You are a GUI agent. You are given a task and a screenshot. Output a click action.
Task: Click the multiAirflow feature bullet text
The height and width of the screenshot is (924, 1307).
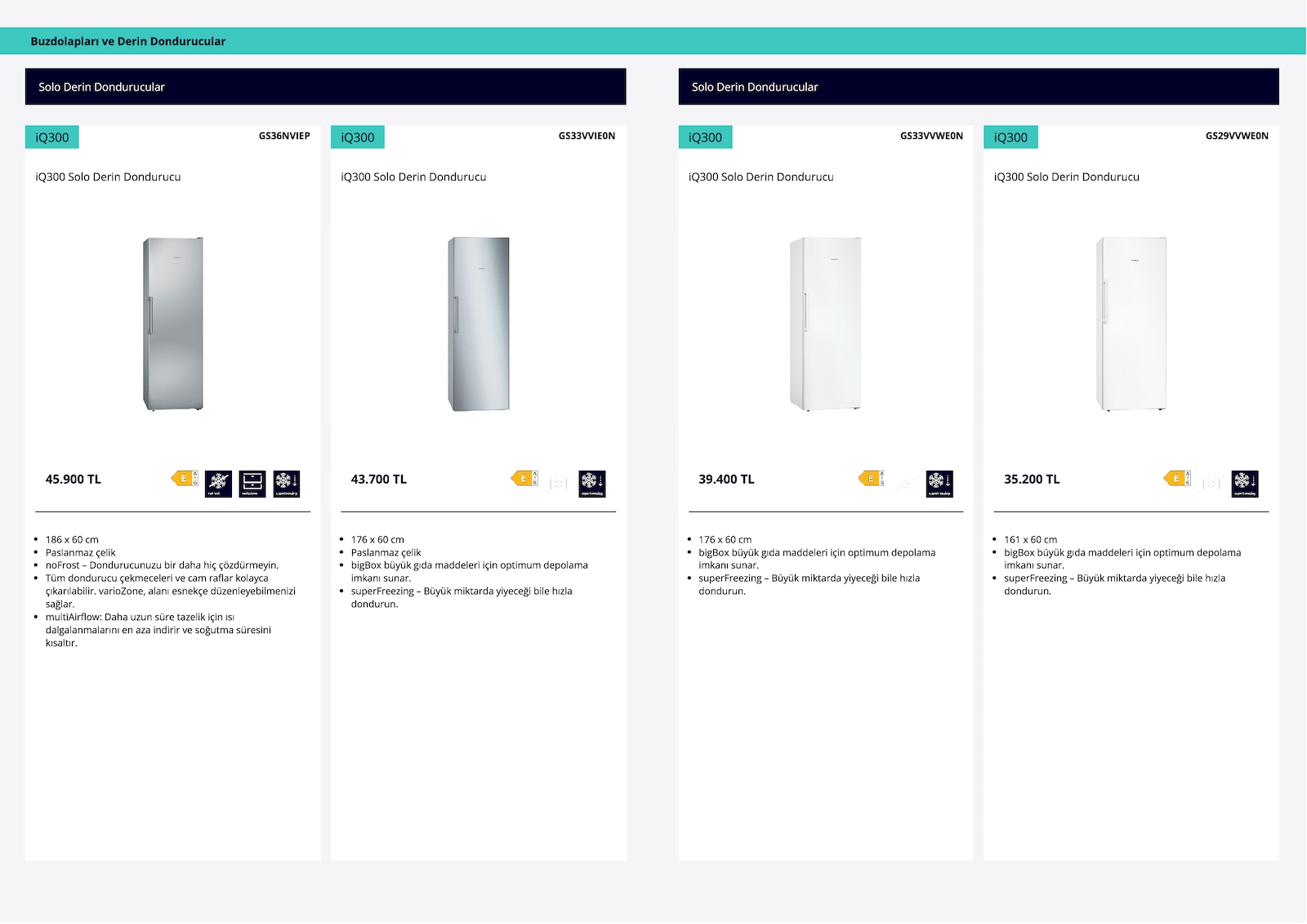pyautogui.click(x=158, y=630)
